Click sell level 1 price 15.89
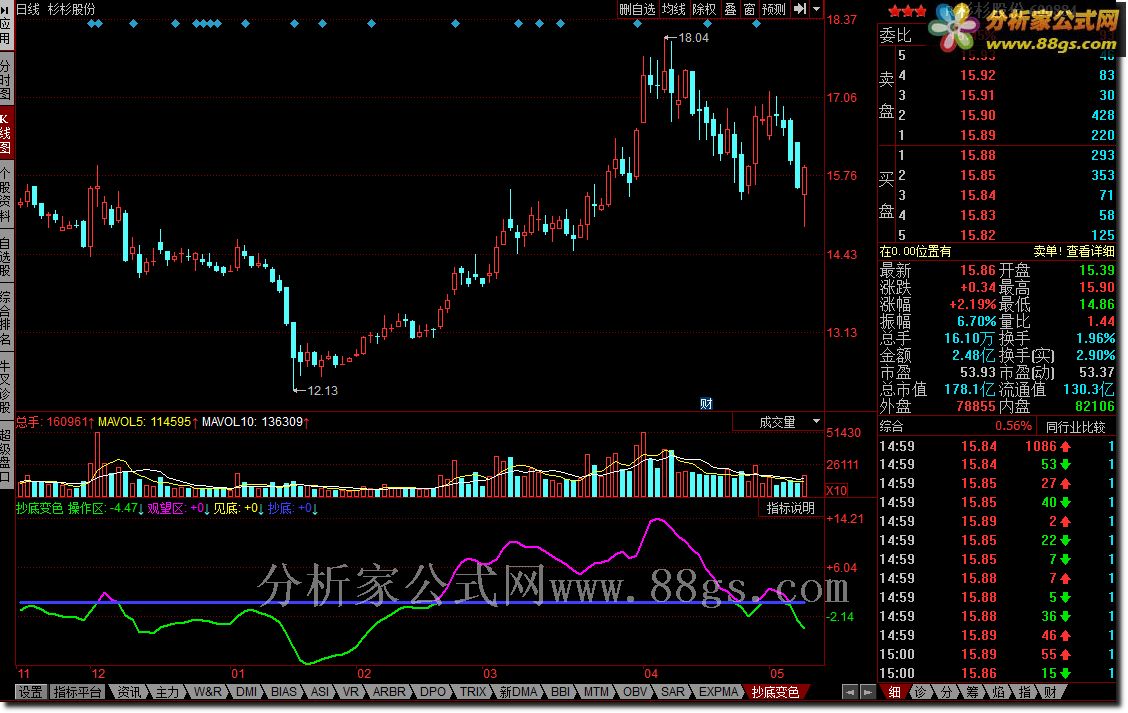 978,135
